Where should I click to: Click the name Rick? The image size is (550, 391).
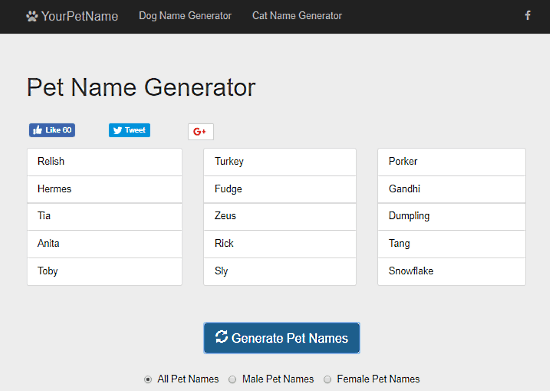click(x=280, y=244)
